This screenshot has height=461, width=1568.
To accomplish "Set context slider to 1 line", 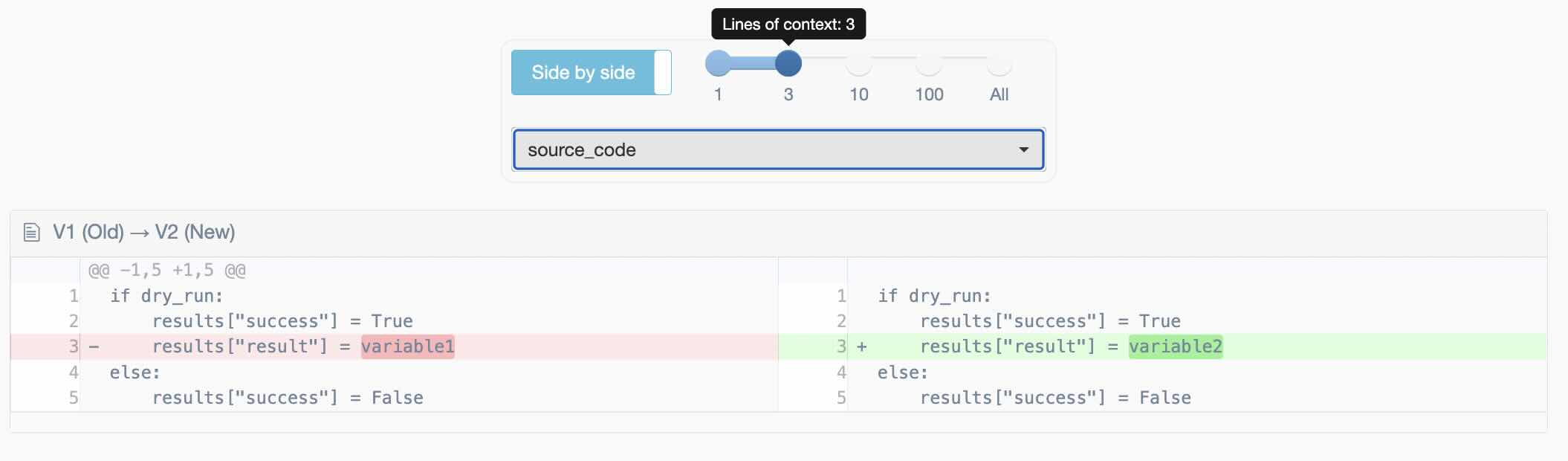I will [x=718, y=63].
